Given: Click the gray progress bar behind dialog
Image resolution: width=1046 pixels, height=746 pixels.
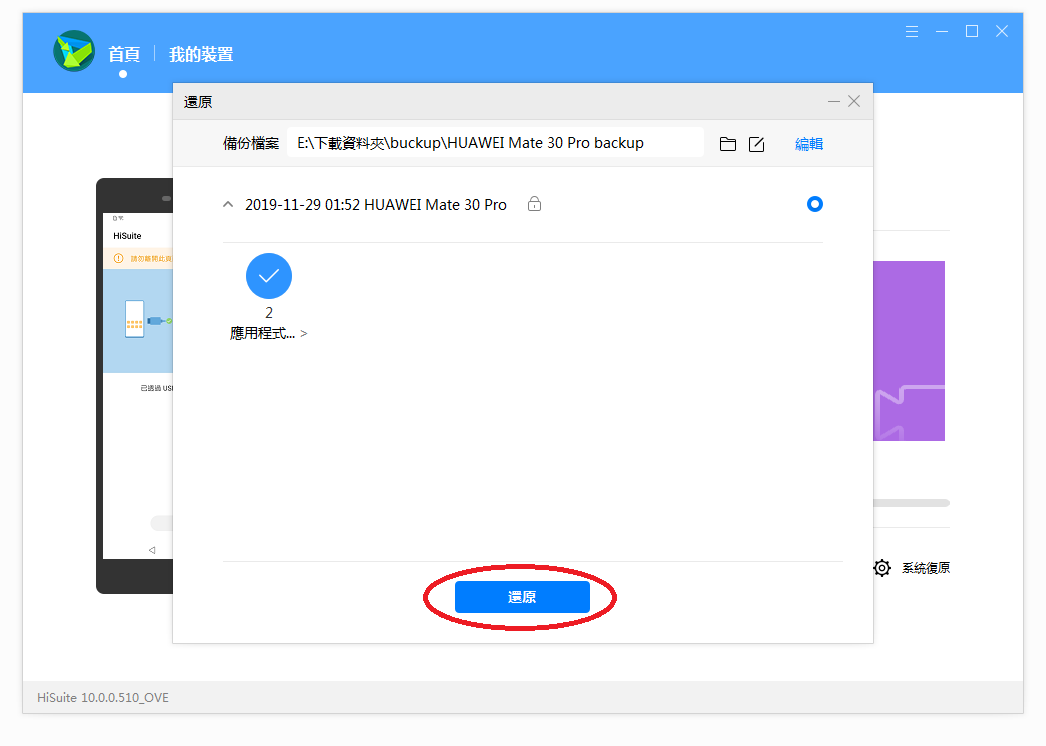Looking at the screenshot, I should 911,503.
